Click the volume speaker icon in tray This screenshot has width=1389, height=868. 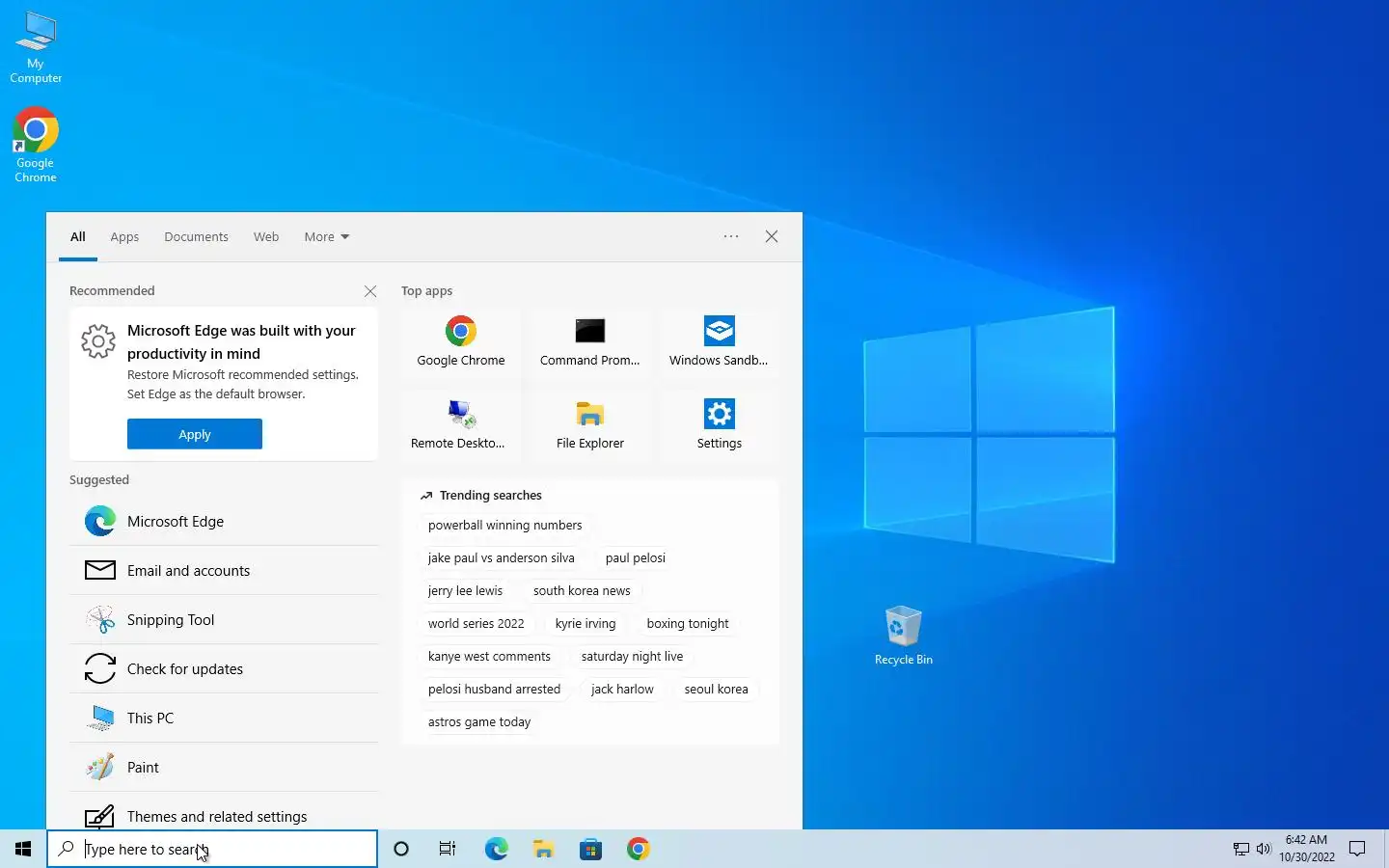pyautogui.click(x=1264, y=849)
